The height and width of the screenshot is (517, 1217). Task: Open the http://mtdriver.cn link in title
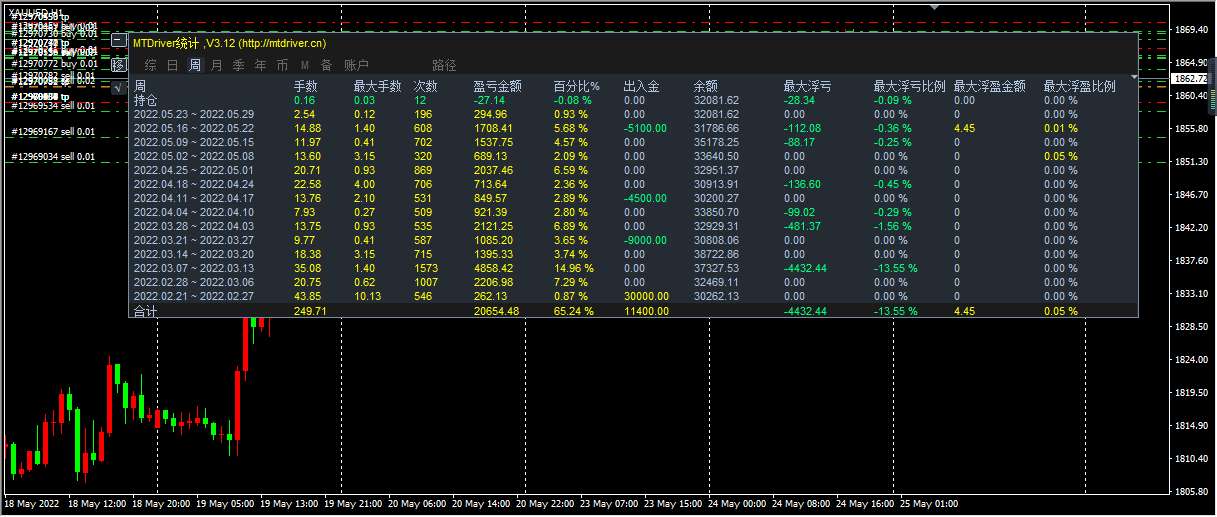[x=283, y=43]
